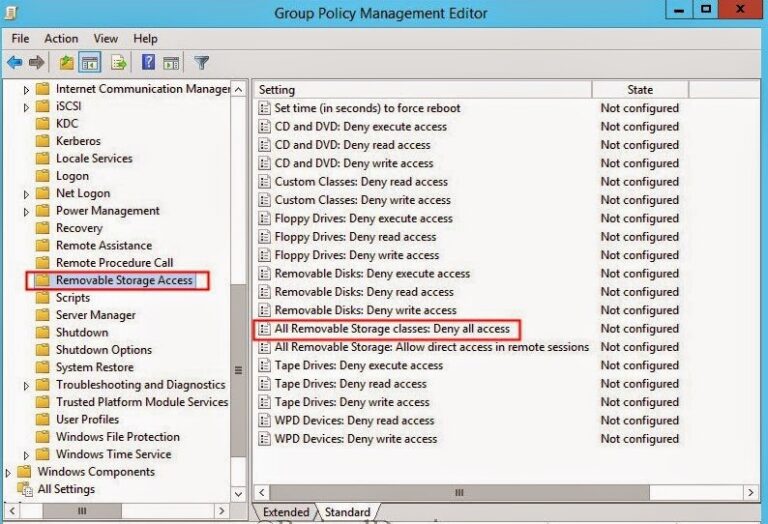Select CD and DVD: Deny read access setting
This screenshot has height=524, width=768.
click(x=352, y=145)
